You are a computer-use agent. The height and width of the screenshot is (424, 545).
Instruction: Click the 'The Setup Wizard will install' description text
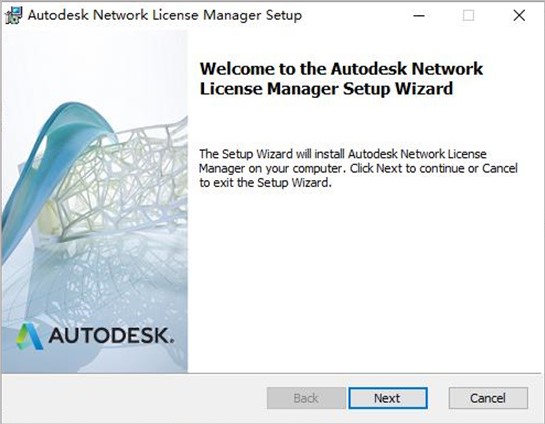[x=358, y=168]
